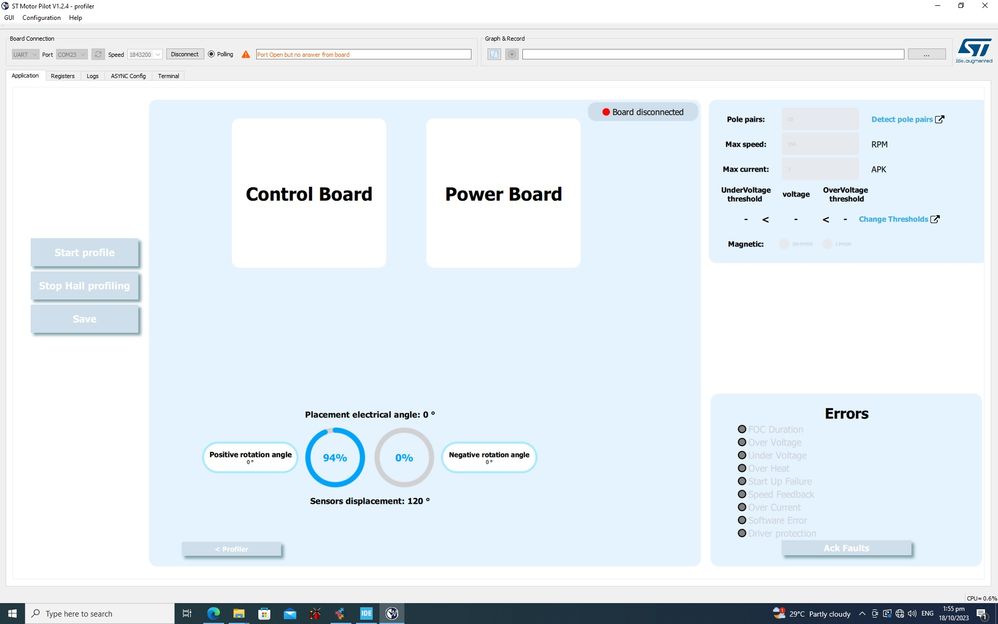The width and height of the screenshot is (998, 624).
Task: Click the browse (...) button for record file
Action: click(x=926, y=55)
